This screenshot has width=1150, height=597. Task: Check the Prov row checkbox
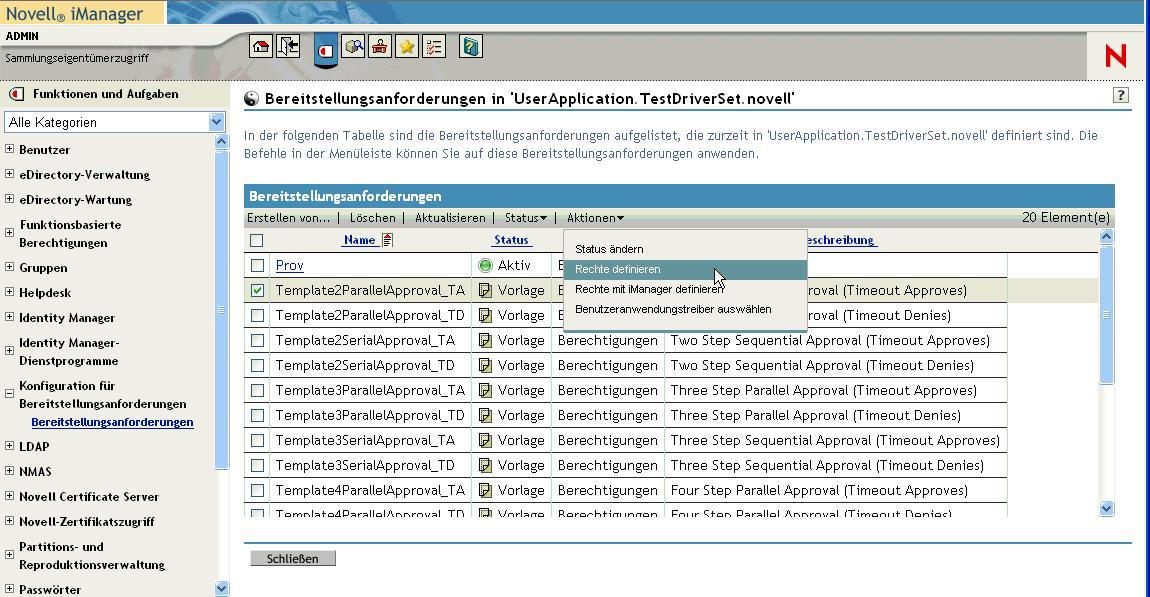(258, 266)
